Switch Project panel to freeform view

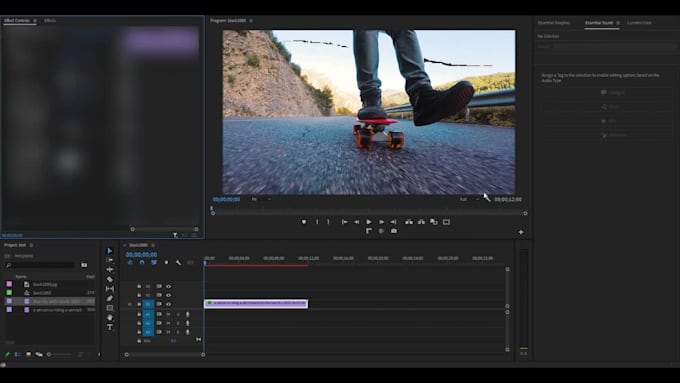pos(39,354)
